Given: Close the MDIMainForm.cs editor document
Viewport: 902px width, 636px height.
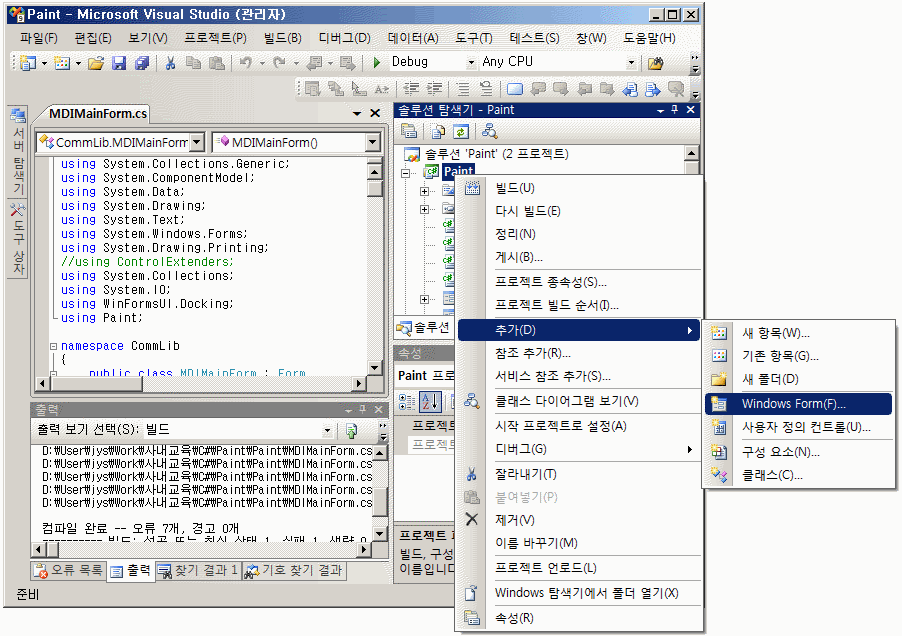Looking at the screenshot, I should coord(375,113).
